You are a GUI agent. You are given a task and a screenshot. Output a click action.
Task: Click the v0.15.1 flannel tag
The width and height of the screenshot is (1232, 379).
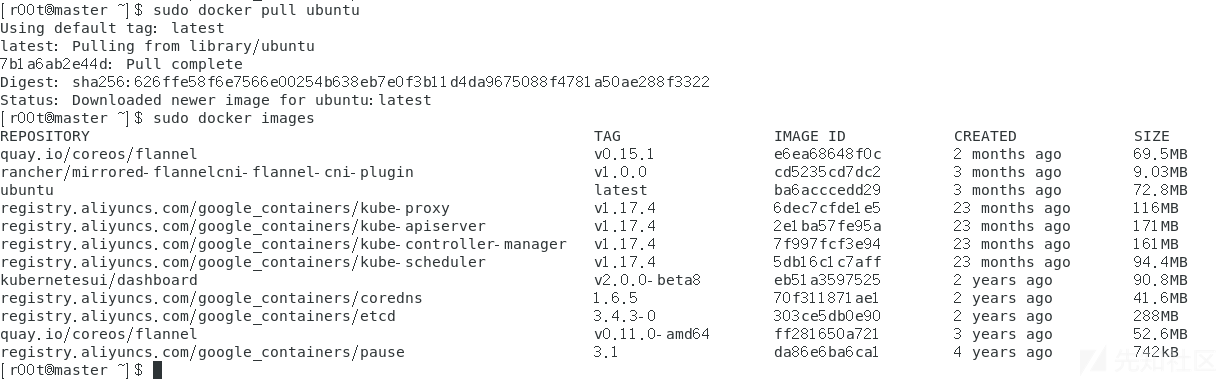point(624,154)
